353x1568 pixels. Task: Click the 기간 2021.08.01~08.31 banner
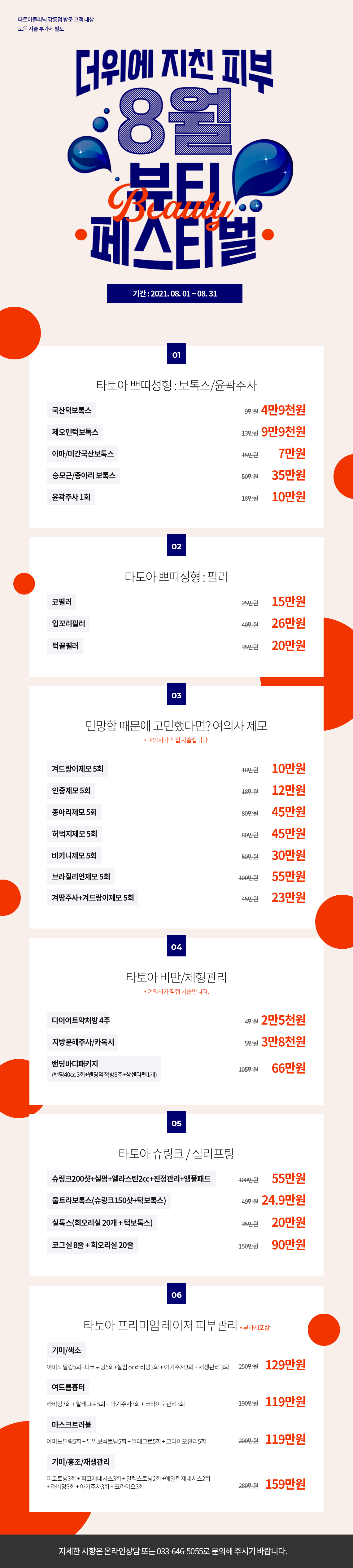(x=175, y=293)
